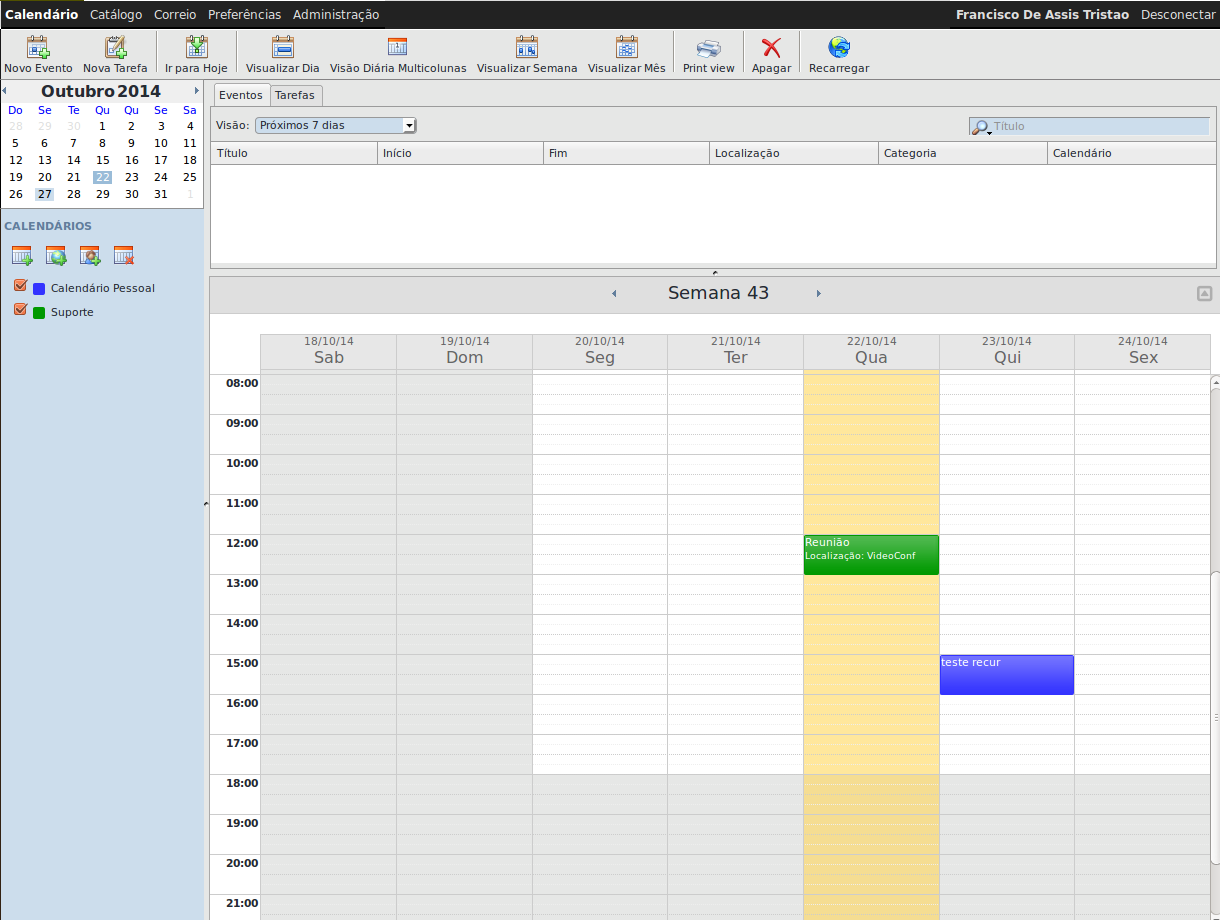Go to next week after Semana 43
This screenshot has width=1220, height=920.
818,294
